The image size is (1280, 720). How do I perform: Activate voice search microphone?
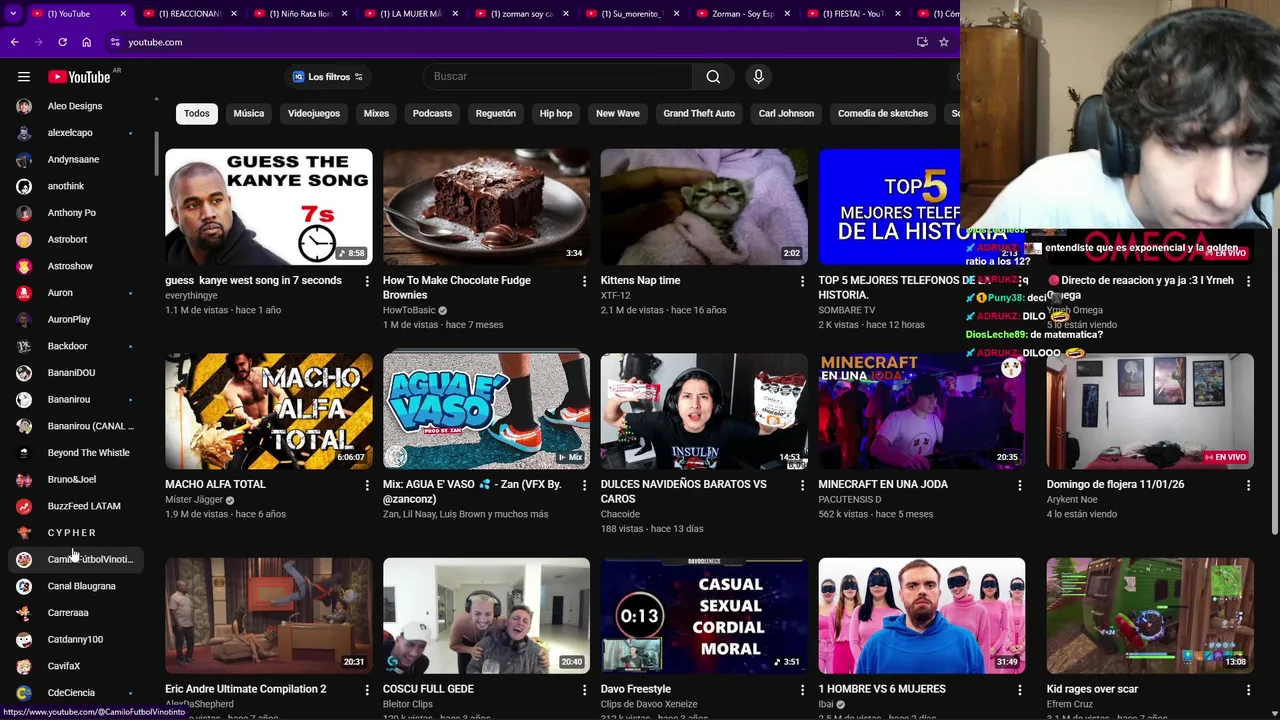pos(758,77)
